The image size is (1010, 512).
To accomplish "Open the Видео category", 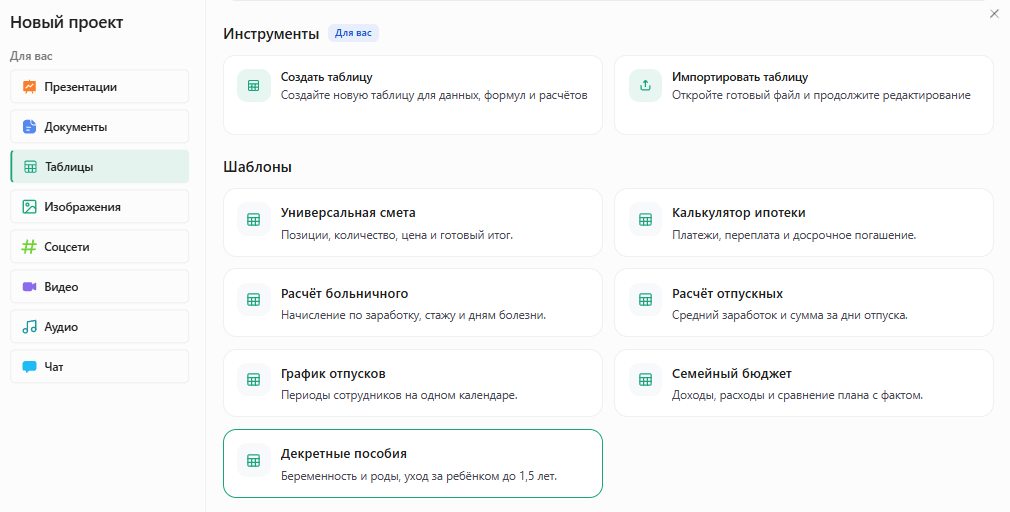I will pos(99,286).
